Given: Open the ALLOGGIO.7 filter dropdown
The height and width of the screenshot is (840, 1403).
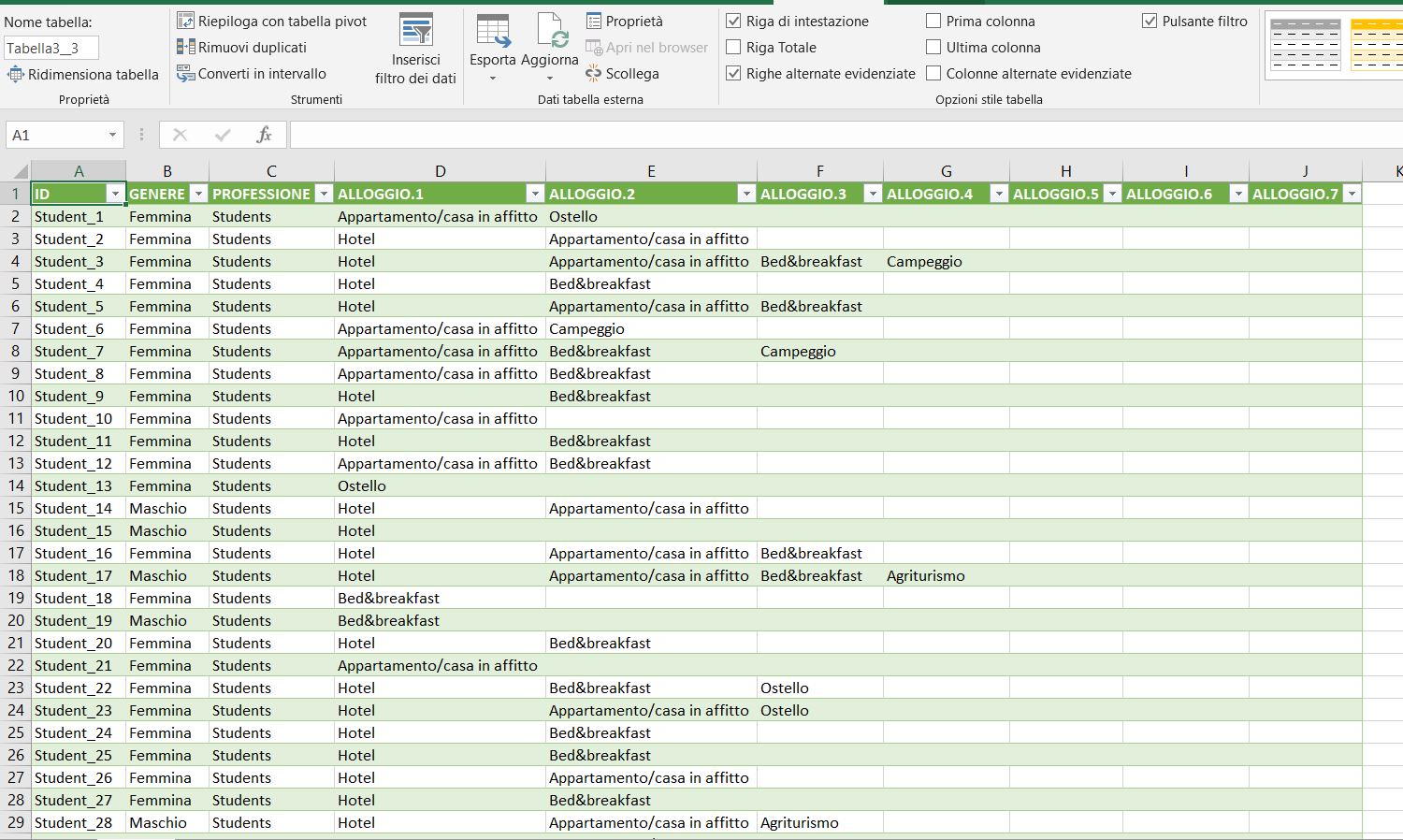Looking at the screenshot, I should point(1352,194).
